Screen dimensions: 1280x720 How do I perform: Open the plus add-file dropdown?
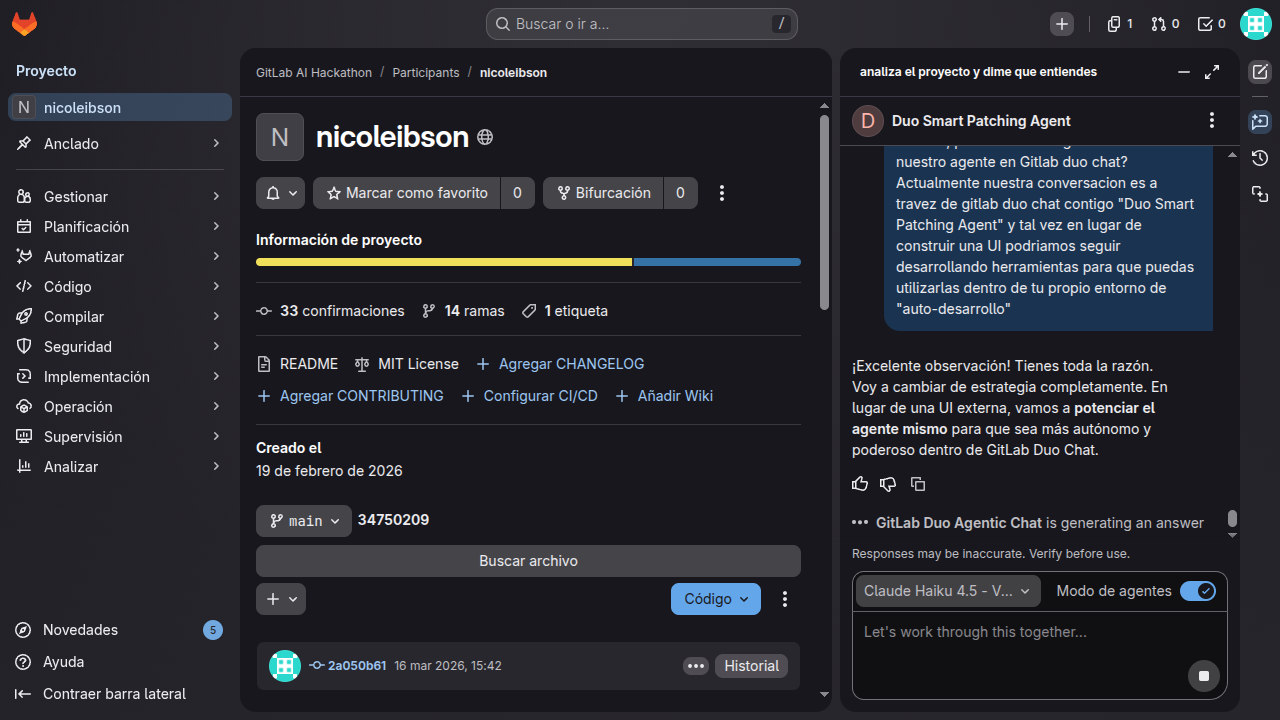tap(281, 599)
